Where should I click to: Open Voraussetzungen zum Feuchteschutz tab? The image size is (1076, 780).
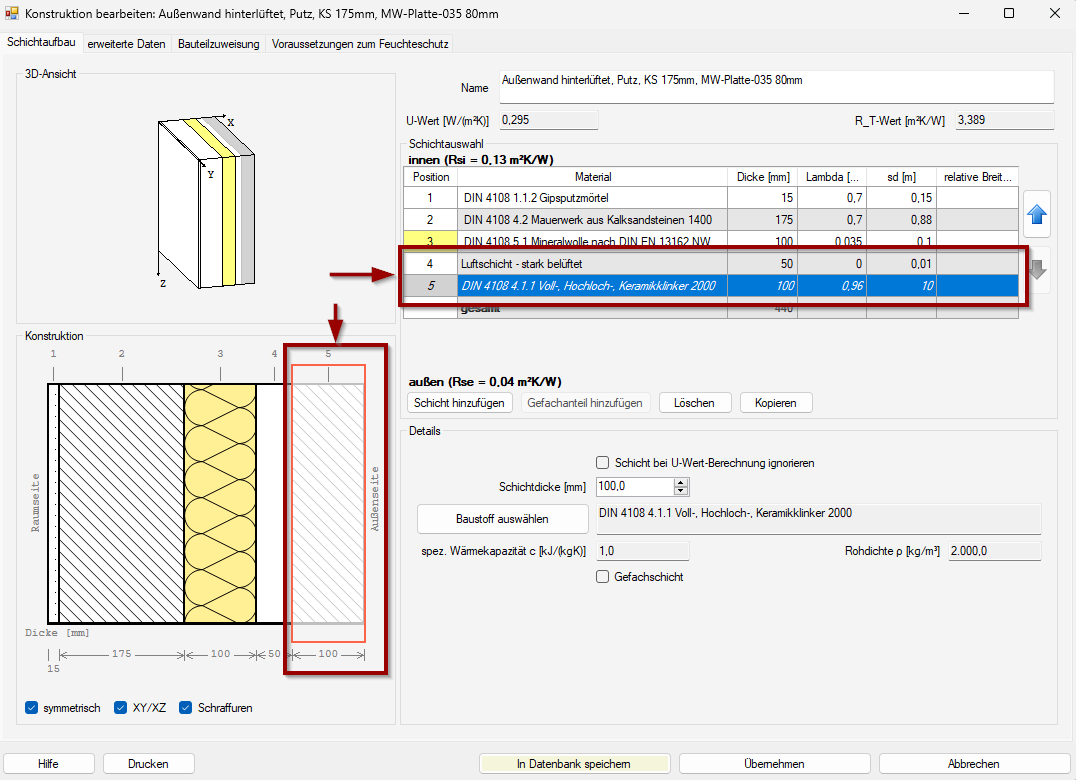[x=360, y=44]
